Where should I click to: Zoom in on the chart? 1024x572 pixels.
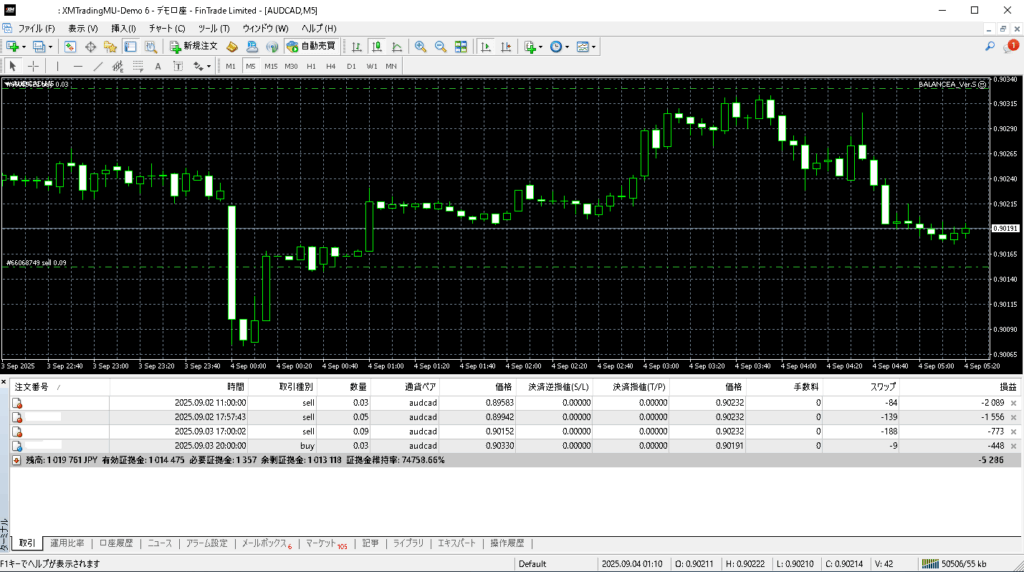click(421, 46)
